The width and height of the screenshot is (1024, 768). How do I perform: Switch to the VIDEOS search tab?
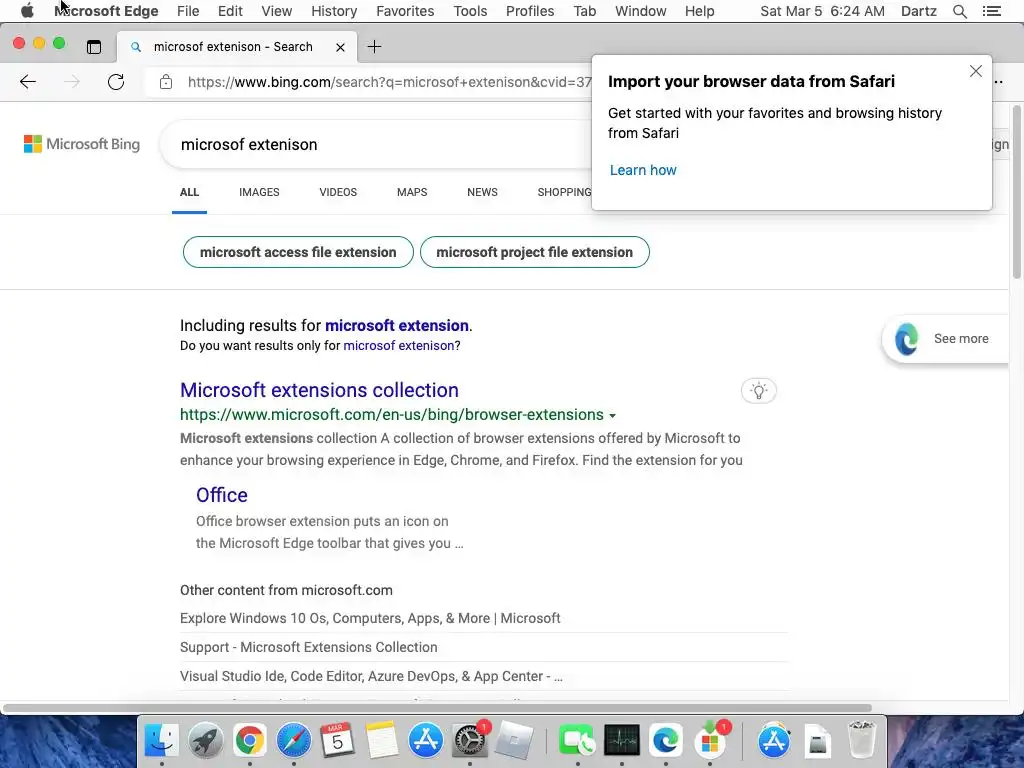tap(338, 192)
